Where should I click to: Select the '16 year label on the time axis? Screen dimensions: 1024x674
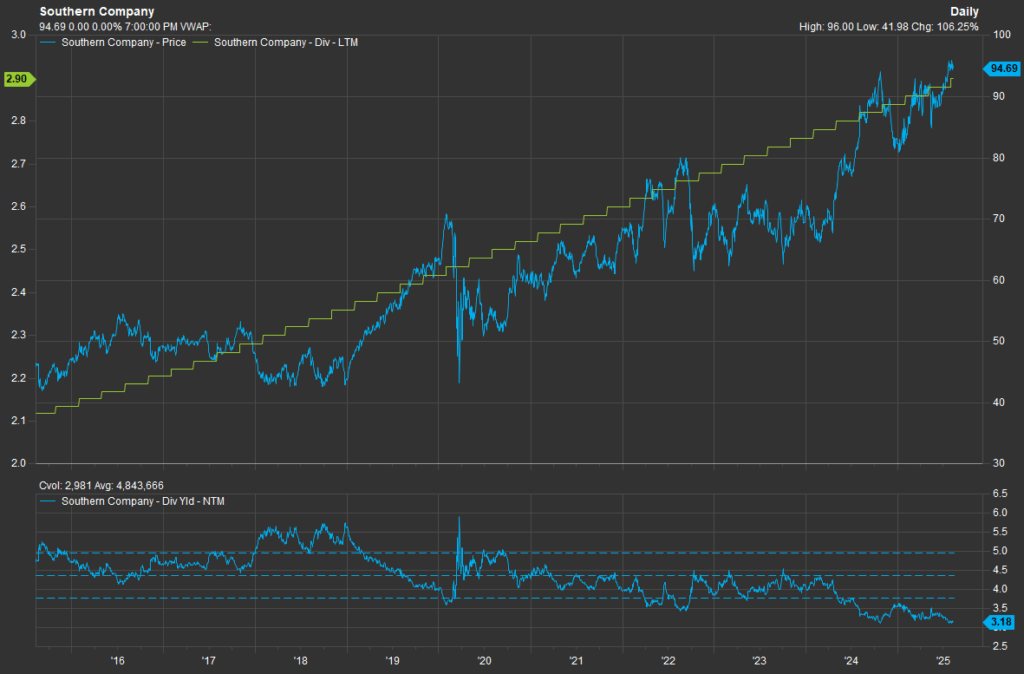(117, 661)
